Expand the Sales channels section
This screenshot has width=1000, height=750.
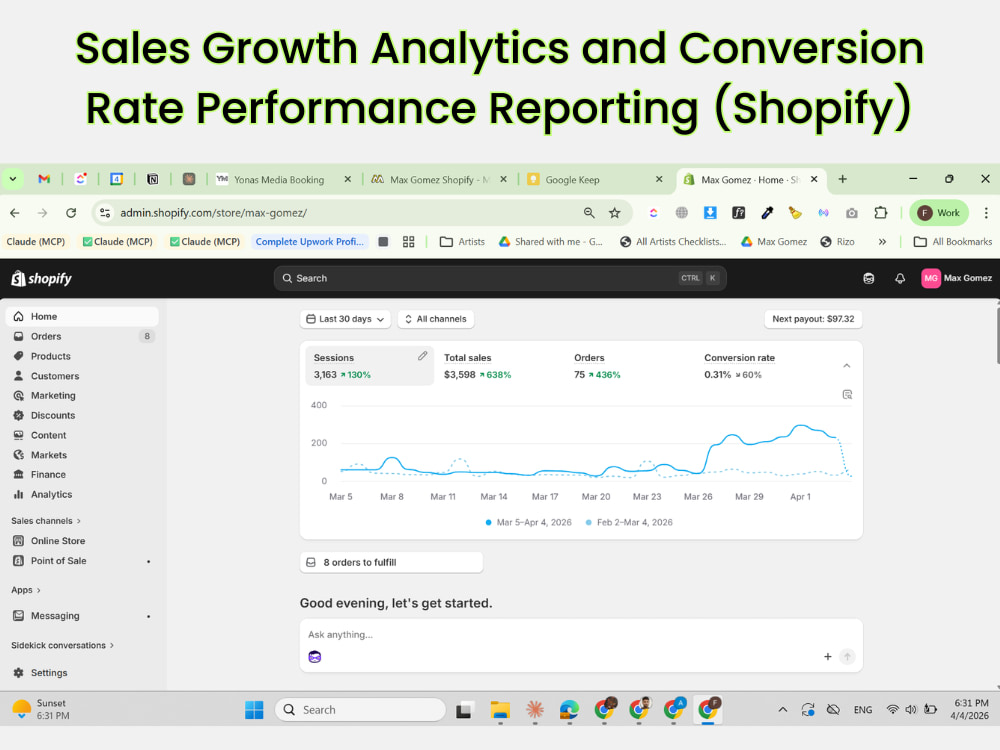[46, 521]
